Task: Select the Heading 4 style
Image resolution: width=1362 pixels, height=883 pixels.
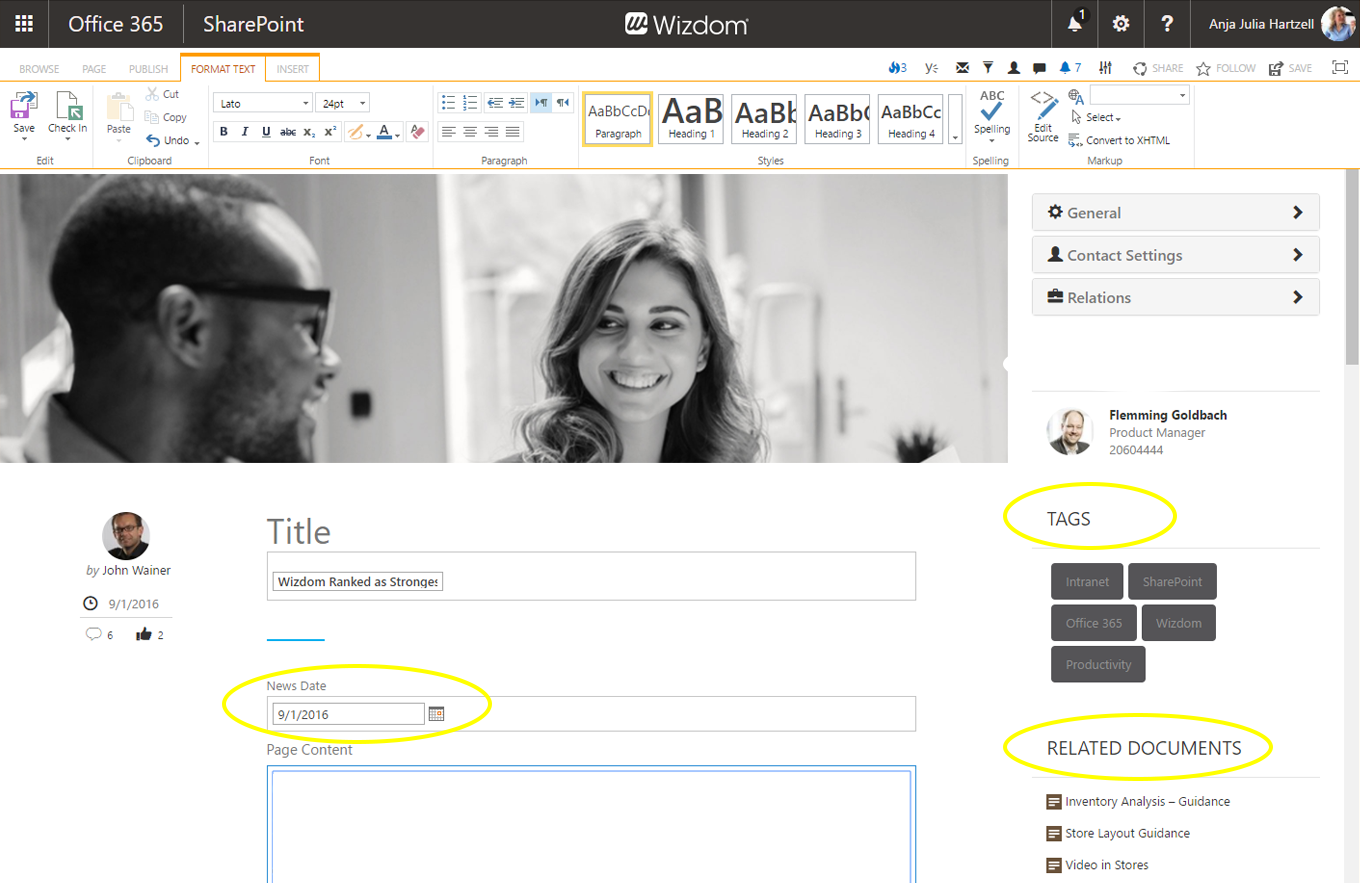Action: point(910,119)
